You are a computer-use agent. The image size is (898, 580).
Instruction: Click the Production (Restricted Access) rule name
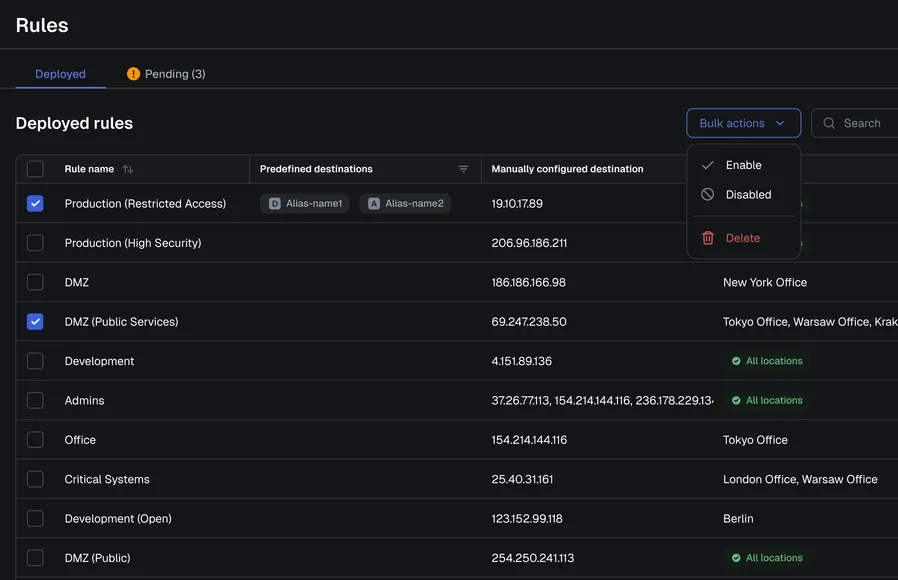pyautogui.click(x=145, y=203)
